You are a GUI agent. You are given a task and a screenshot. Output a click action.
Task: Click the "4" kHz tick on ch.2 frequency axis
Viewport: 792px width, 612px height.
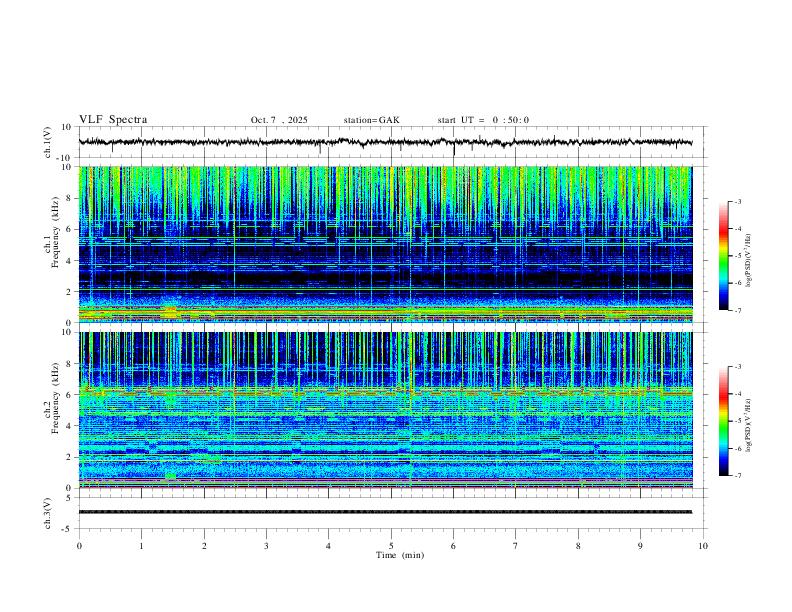(x=69, y=426)
